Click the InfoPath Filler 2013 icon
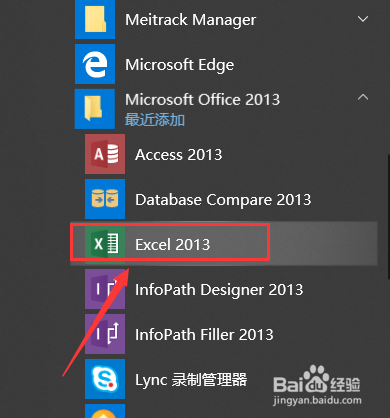The image size is (390, 418). click(x=105, y=334)
